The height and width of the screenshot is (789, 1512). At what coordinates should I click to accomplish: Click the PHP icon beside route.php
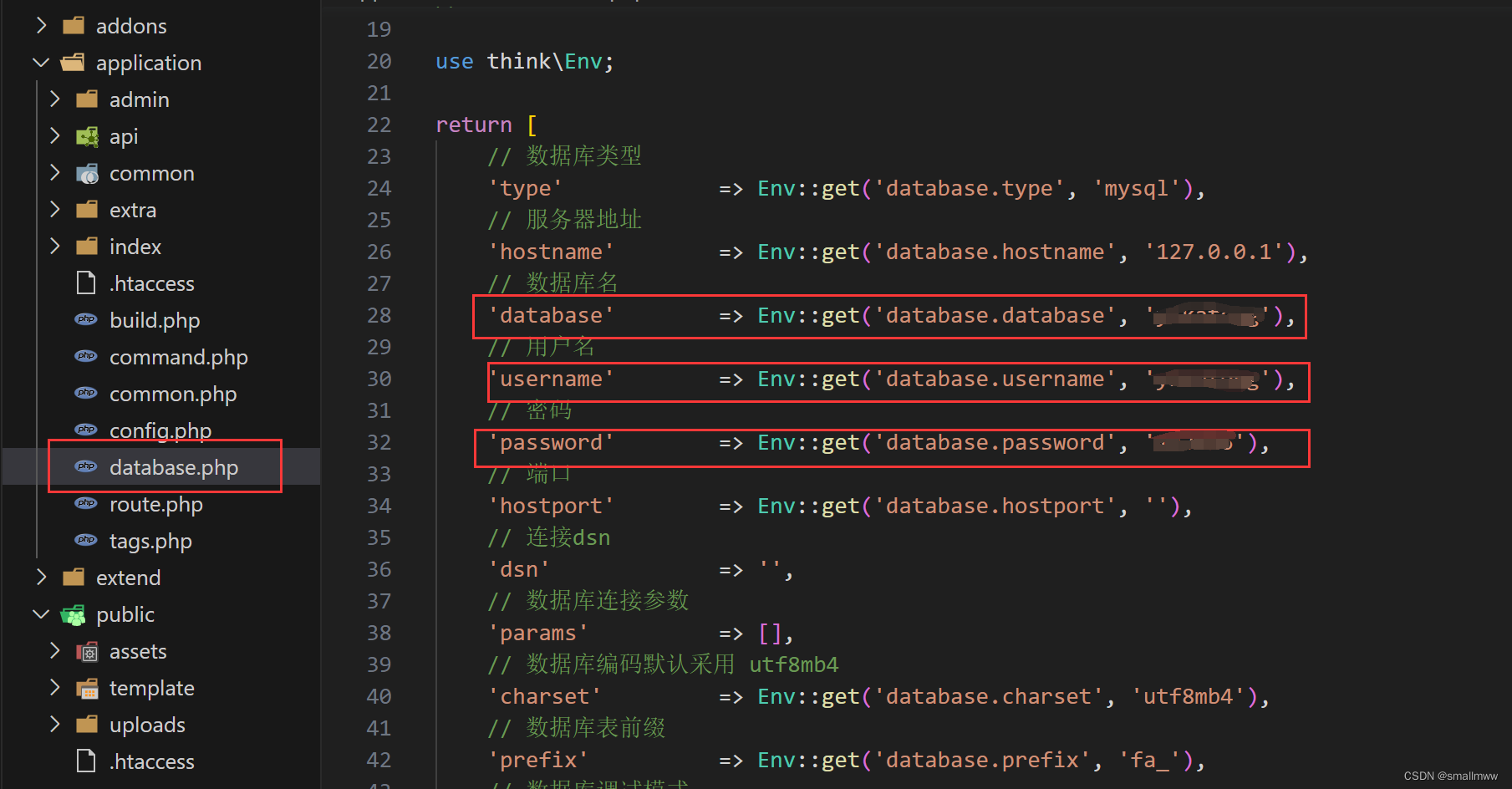(x=86, y=503)
